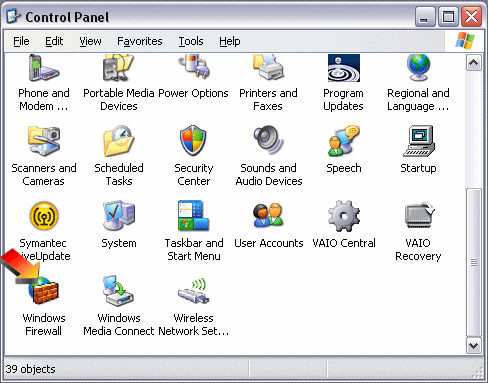Select the "Security Center" label
Viewport: 488px width, 383px height.
click(194, 174)
